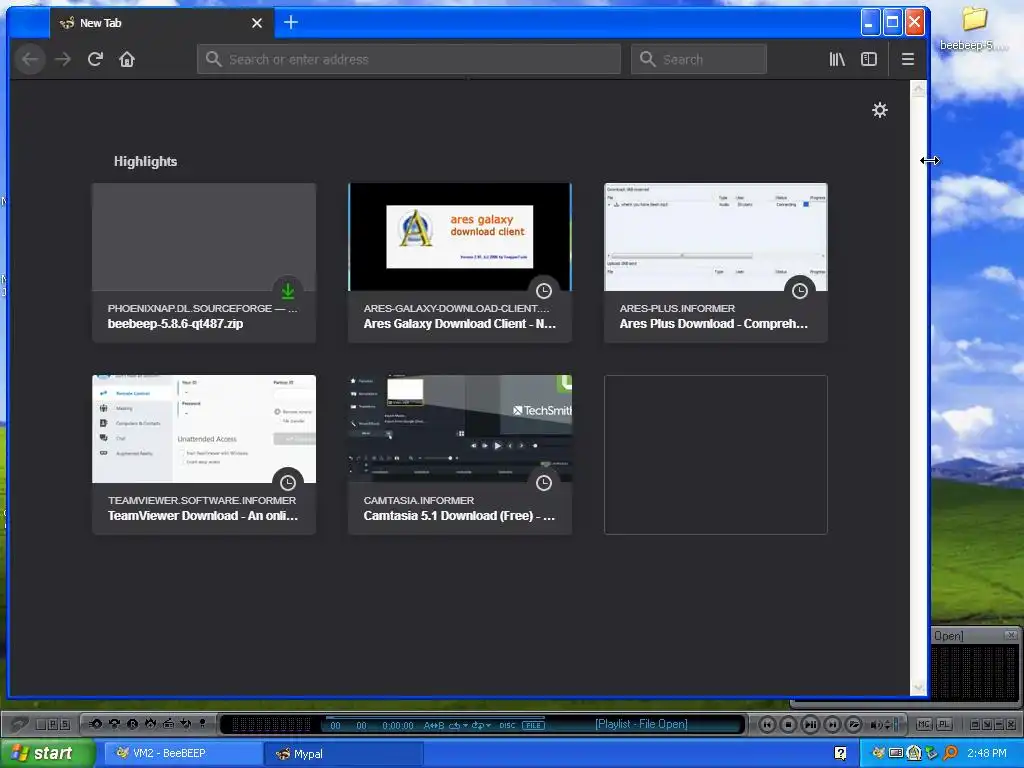Close the New Tab tab
The height and width of the screenshot is (768, 1024).
[257, 23]
